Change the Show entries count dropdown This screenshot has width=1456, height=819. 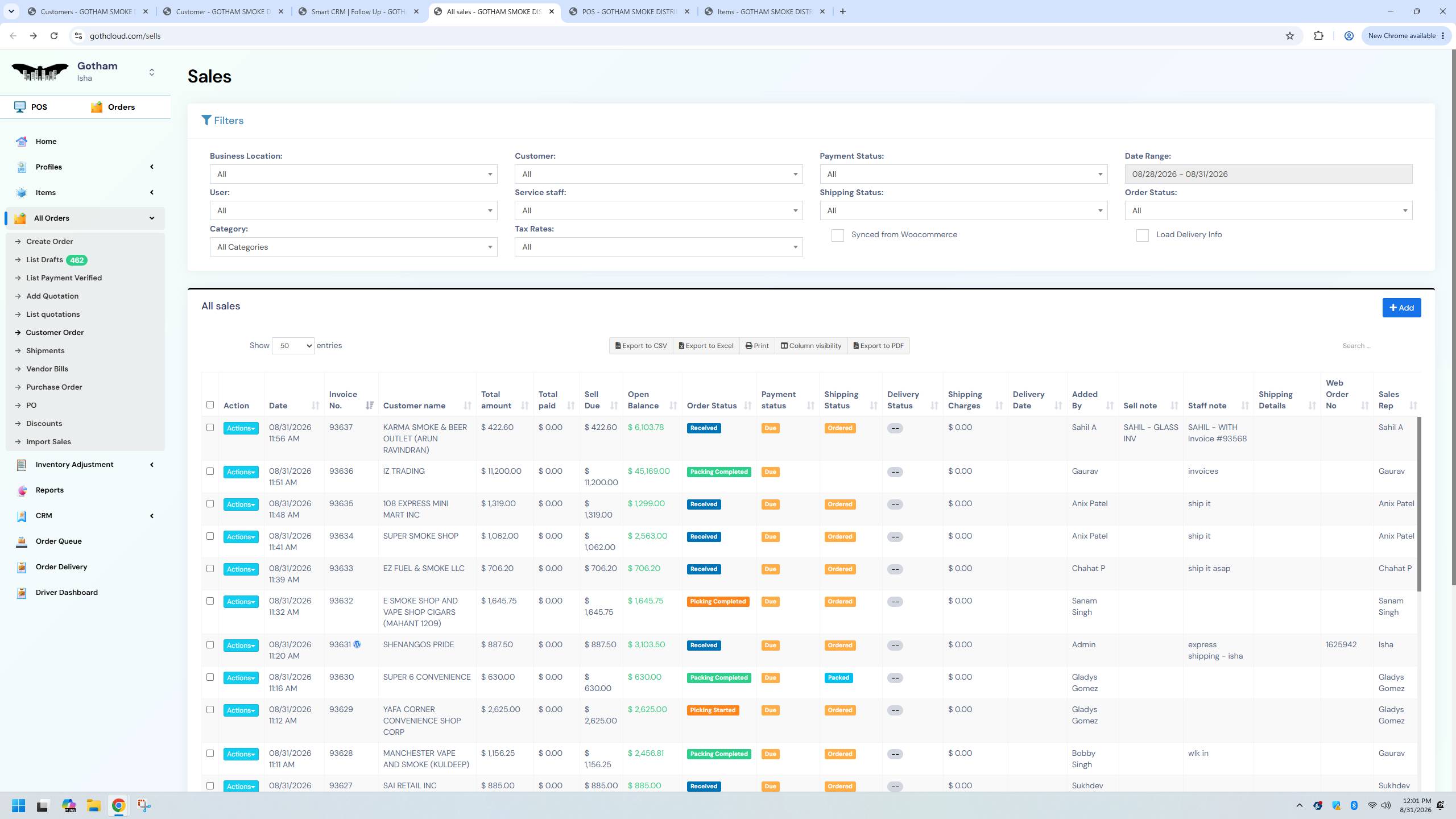pos(293,346)
